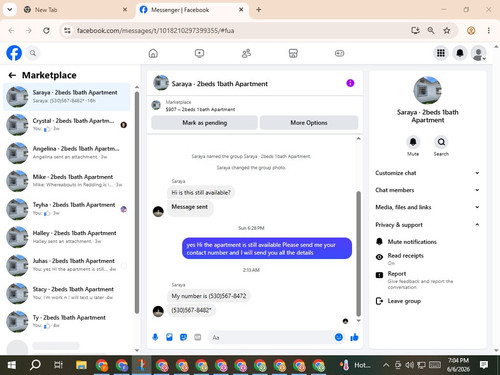
Task: Click the Aa message input field
Action: pos(271,337)
